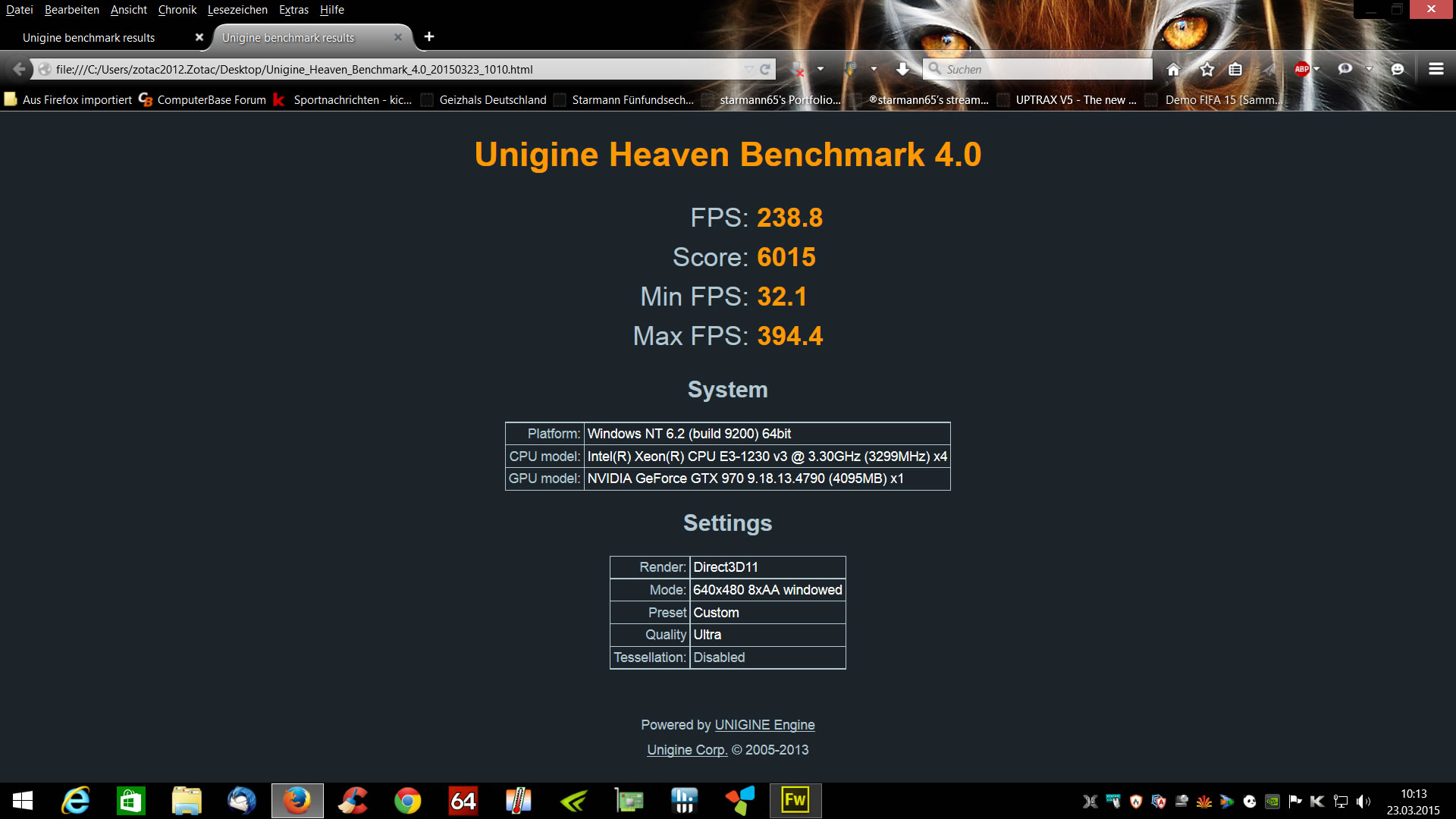Image resolution: width=1456 pixels, height=819 pixels.
Task: Open the Firefox hamburger menu
Action: (x=1436, y=69)
